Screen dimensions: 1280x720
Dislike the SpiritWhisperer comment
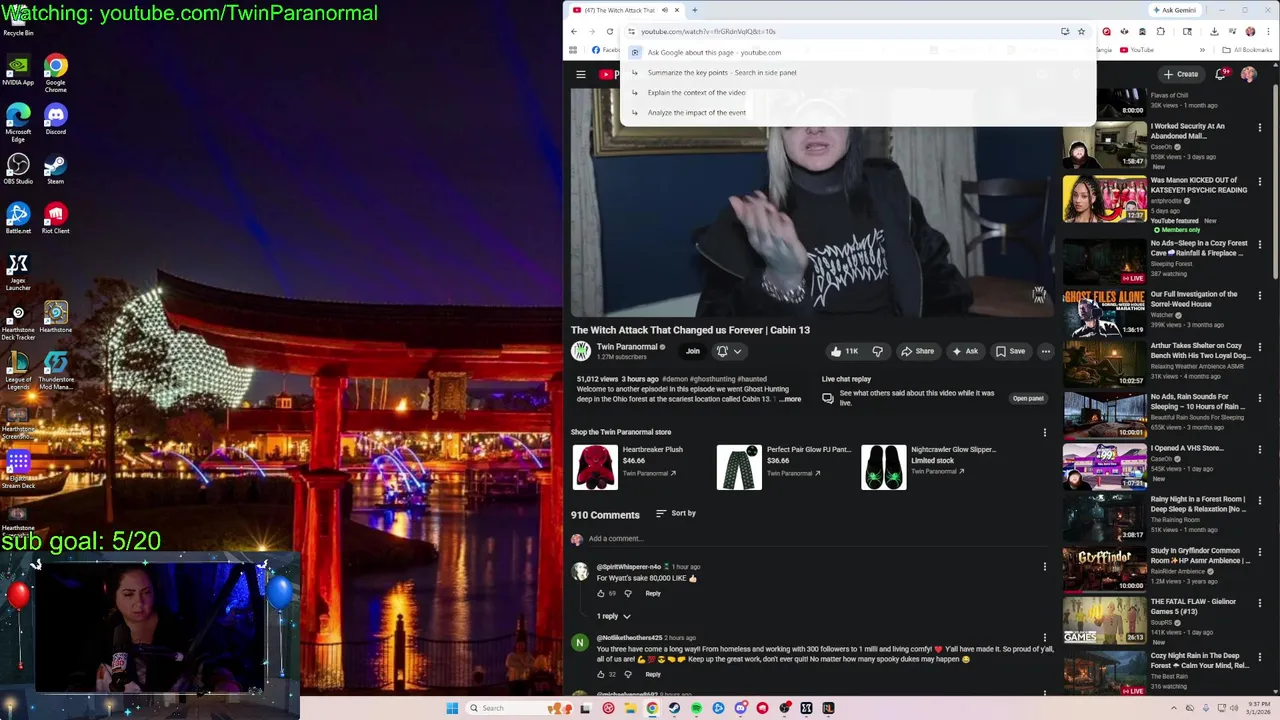tap(627, 593)
